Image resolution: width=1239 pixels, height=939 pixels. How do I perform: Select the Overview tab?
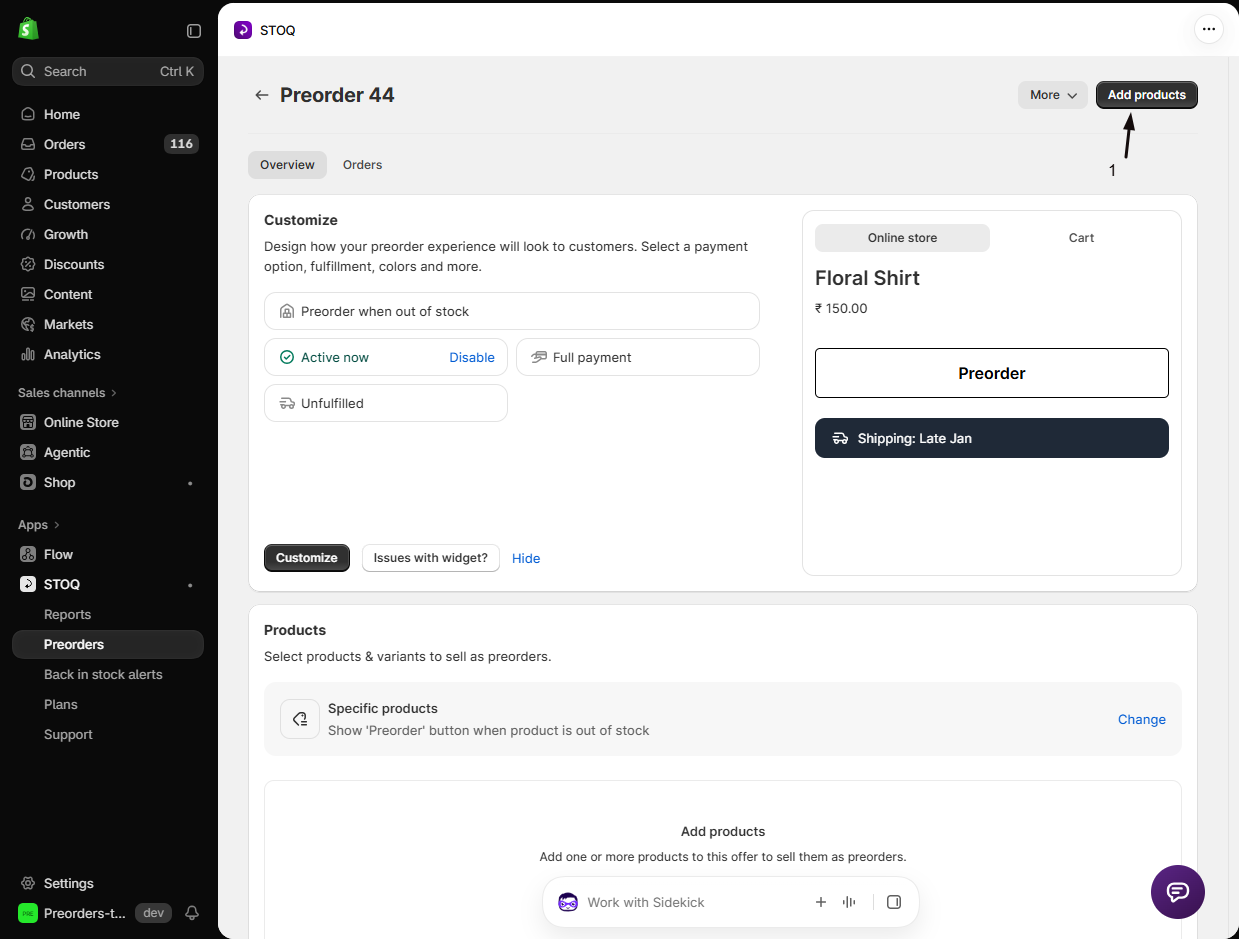(287, 165)
